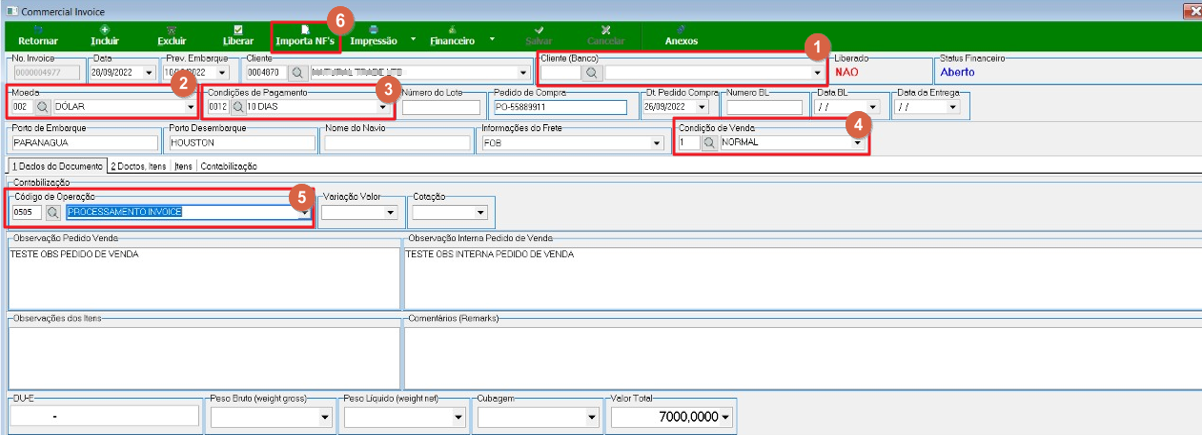Open the Data da Entrega dropdown

tap(952, 106)
